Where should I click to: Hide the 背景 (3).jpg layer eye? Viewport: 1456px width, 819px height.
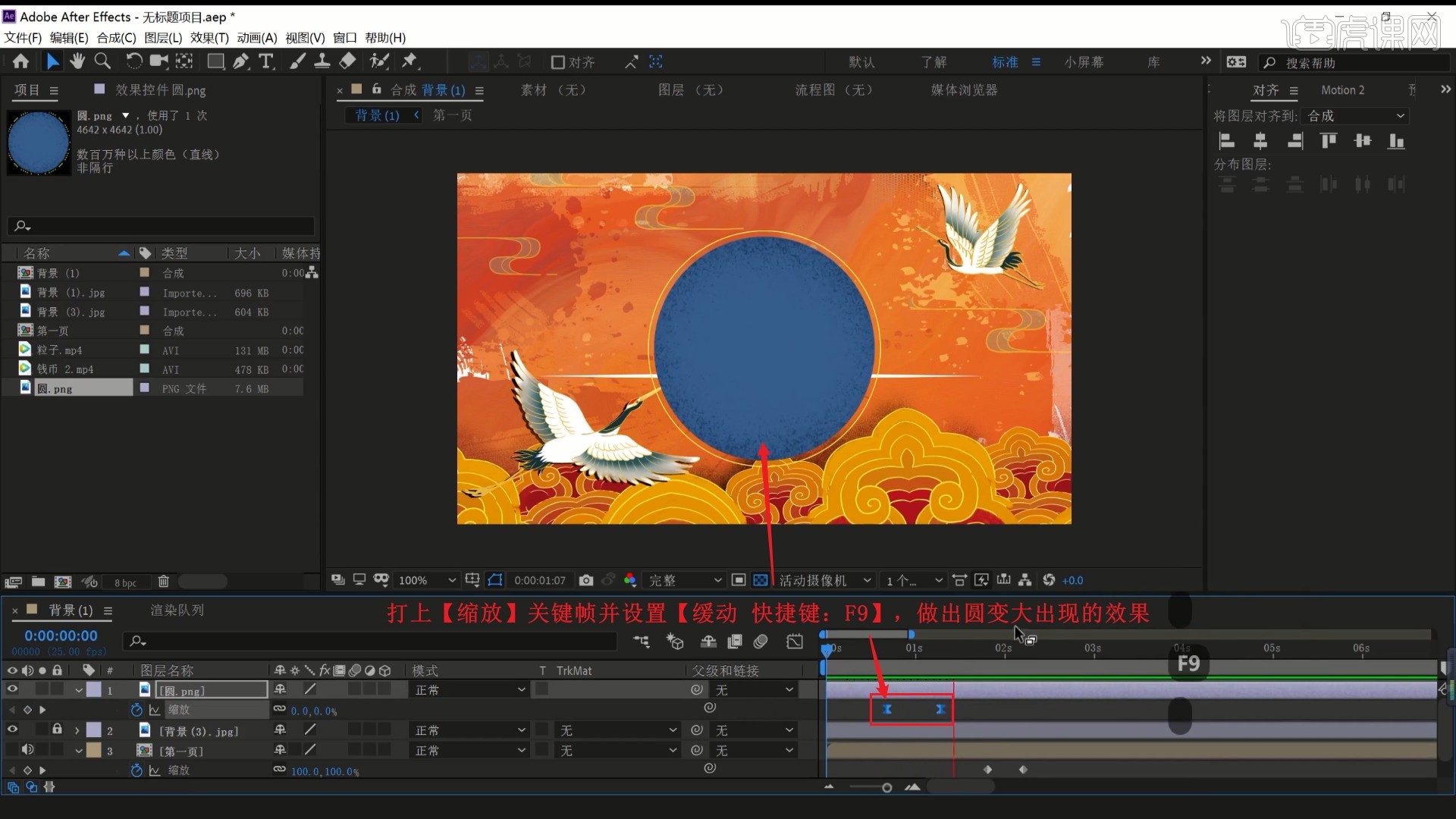[12, 730]
